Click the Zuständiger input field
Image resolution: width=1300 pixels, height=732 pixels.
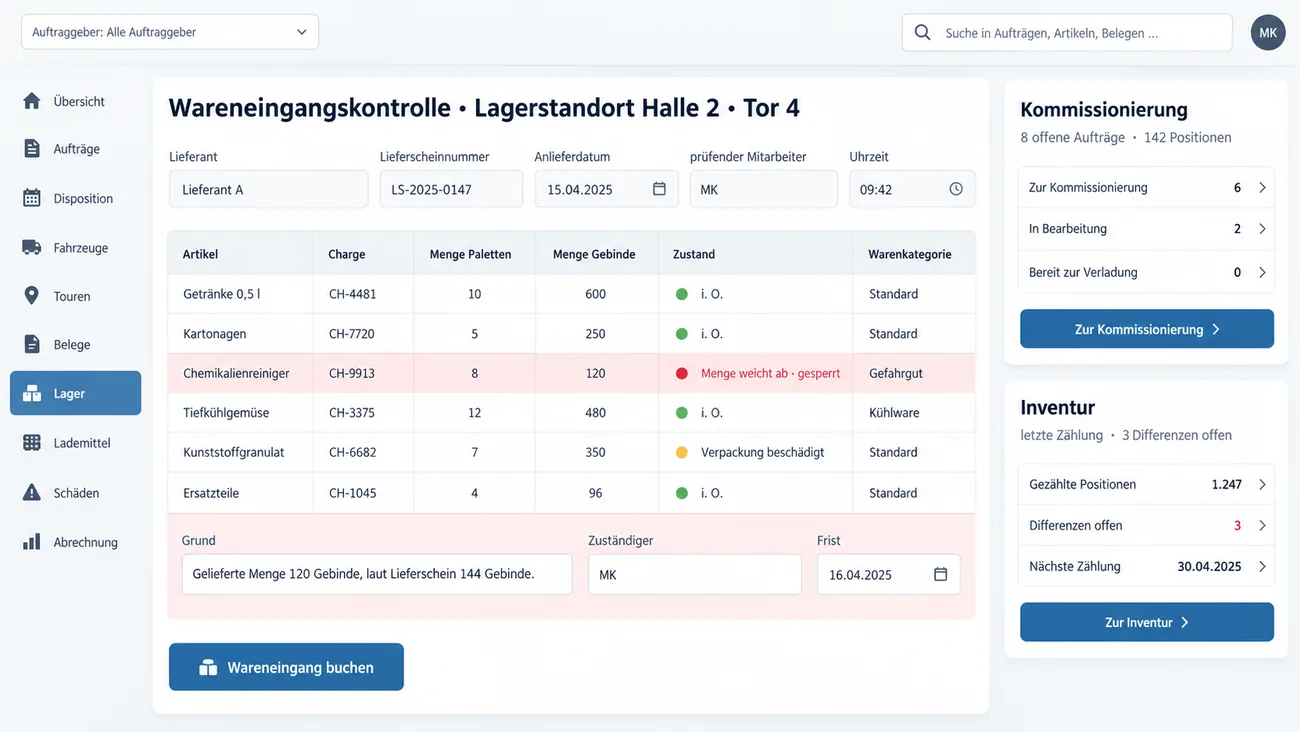click(x=695, y=574)
